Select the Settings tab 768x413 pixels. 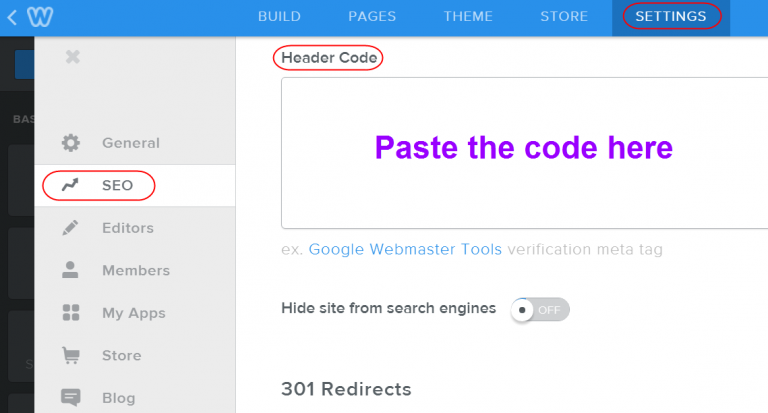pos(671,17)
